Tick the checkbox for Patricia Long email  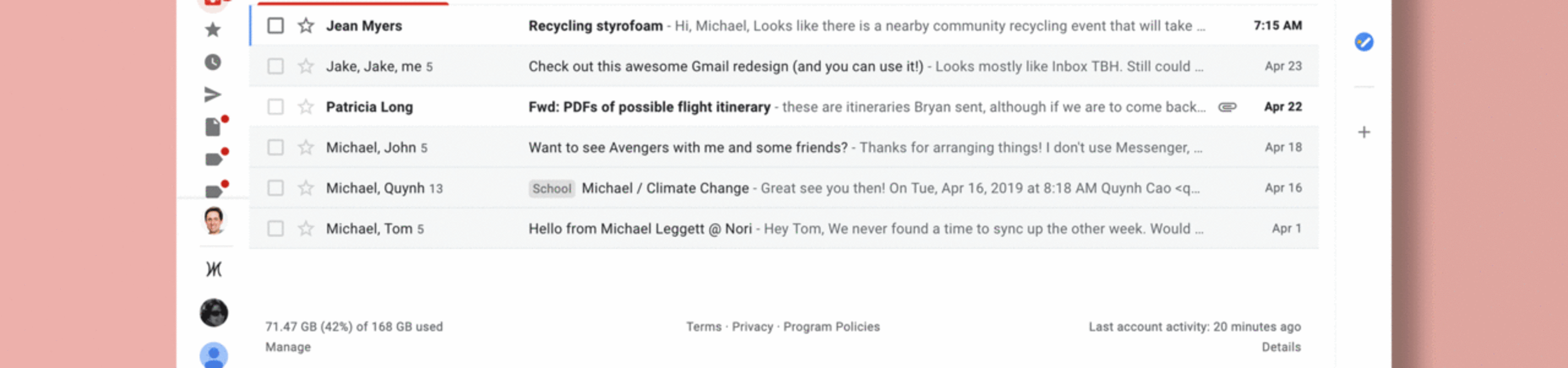coord(275,107)
